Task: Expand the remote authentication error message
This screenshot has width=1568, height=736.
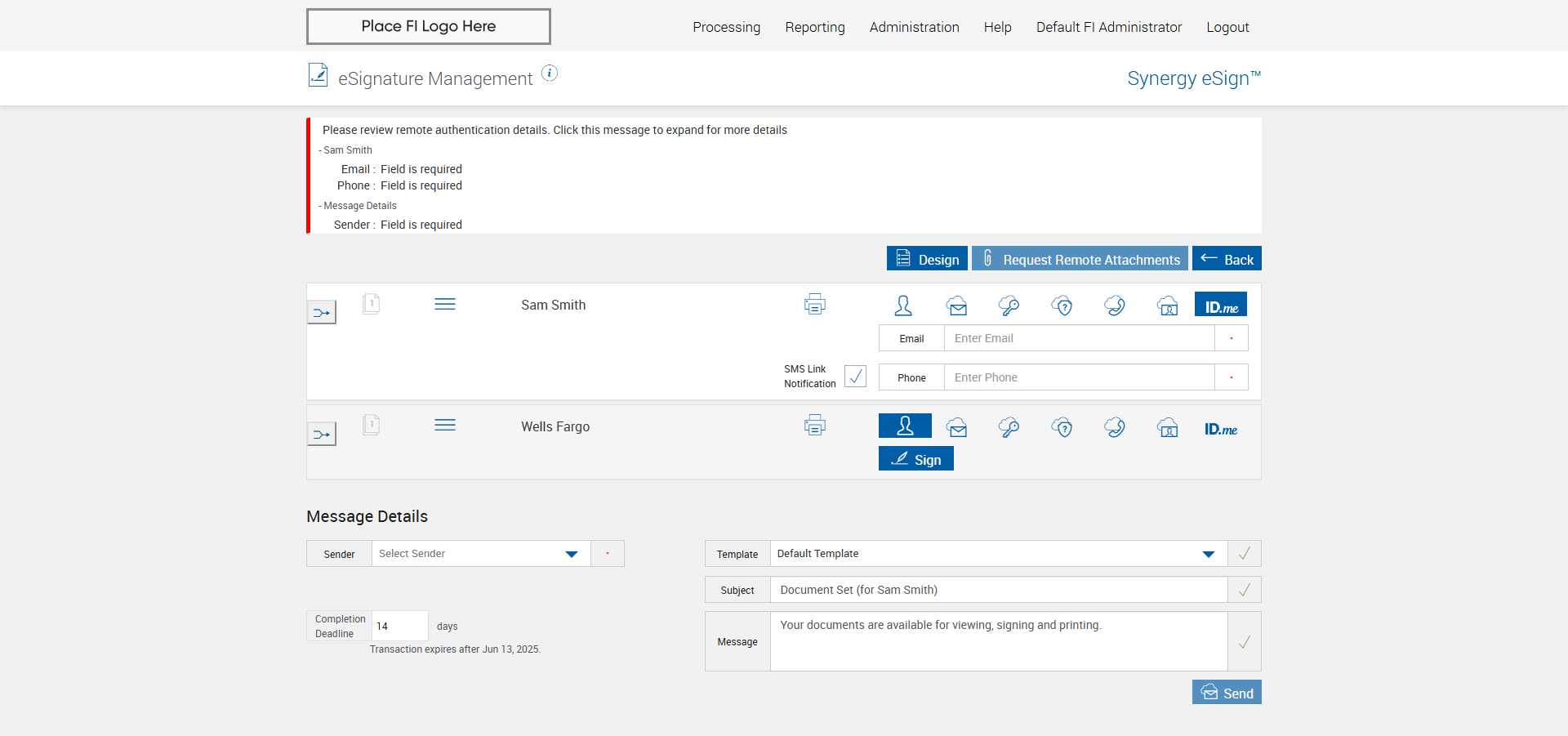Action: tap(555, 130)
